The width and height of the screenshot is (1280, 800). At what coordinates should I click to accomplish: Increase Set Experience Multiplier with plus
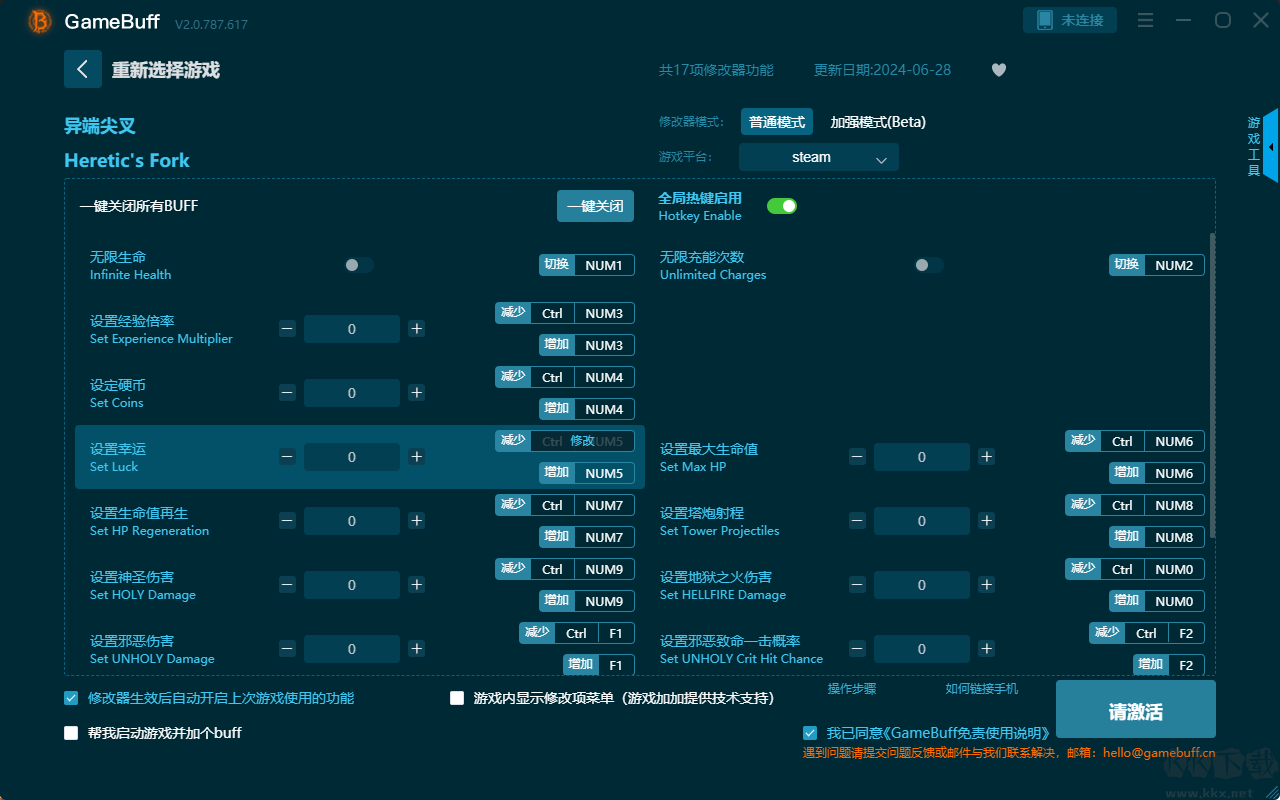click(417, 329)
